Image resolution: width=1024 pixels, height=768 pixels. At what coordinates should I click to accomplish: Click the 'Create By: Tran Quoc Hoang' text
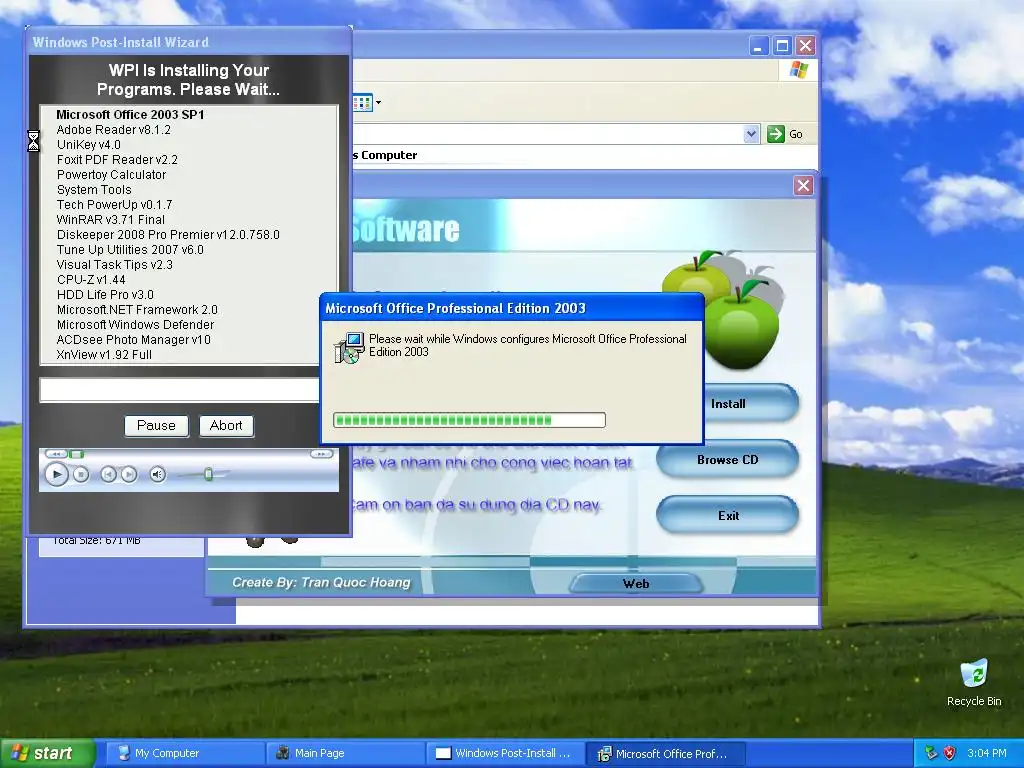pos(321,583)
